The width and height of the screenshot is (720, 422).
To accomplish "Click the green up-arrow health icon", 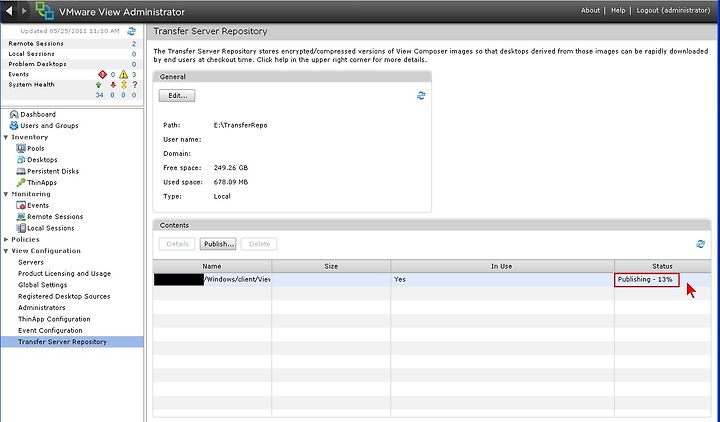I will coord(98,85).
